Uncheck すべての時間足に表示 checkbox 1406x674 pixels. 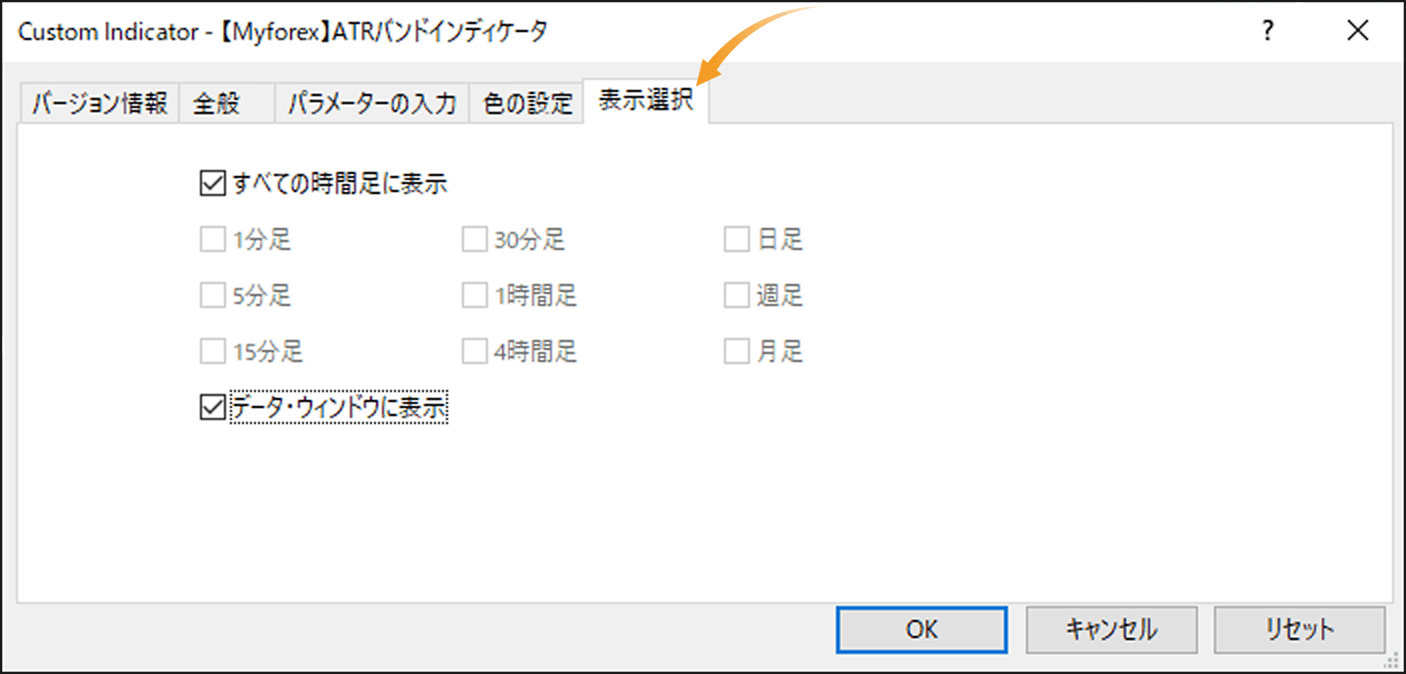click(212, 182)
